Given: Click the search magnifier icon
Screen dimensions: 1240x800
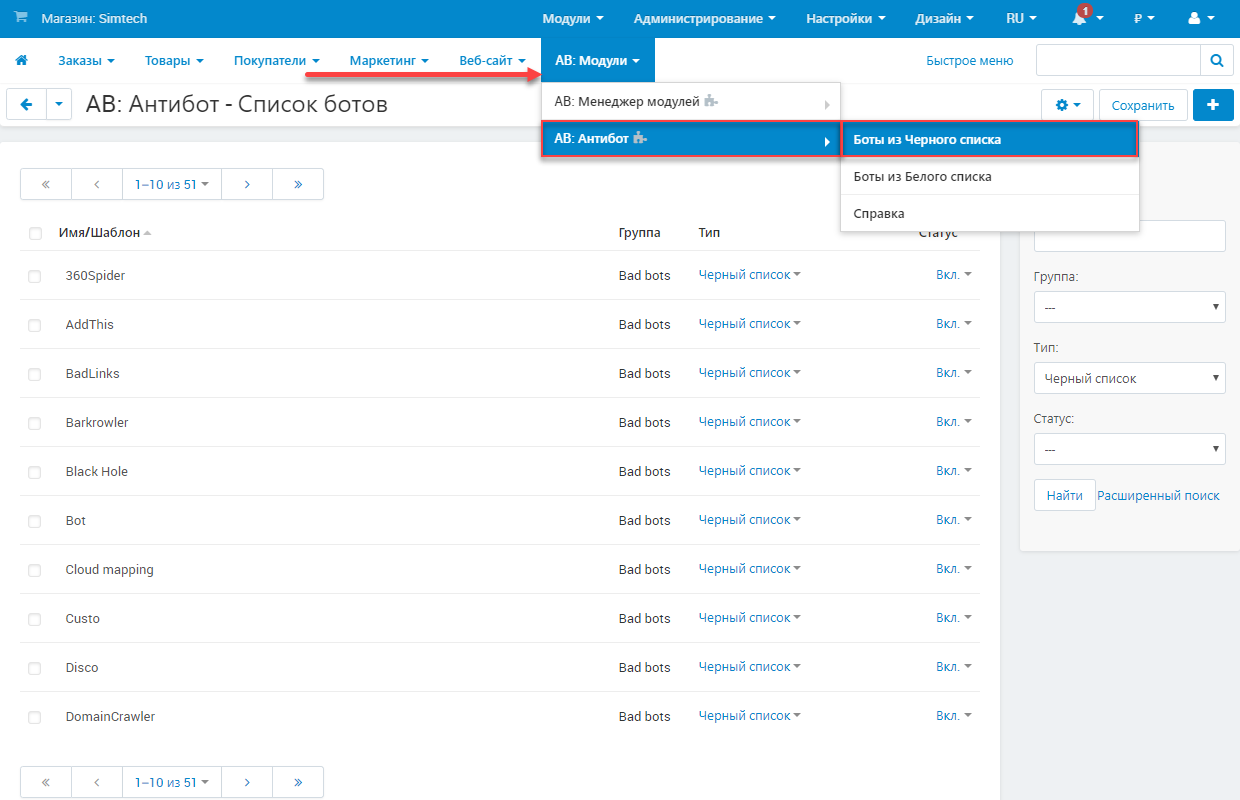Looking at the screenshot, I should tap(1216, 61).
